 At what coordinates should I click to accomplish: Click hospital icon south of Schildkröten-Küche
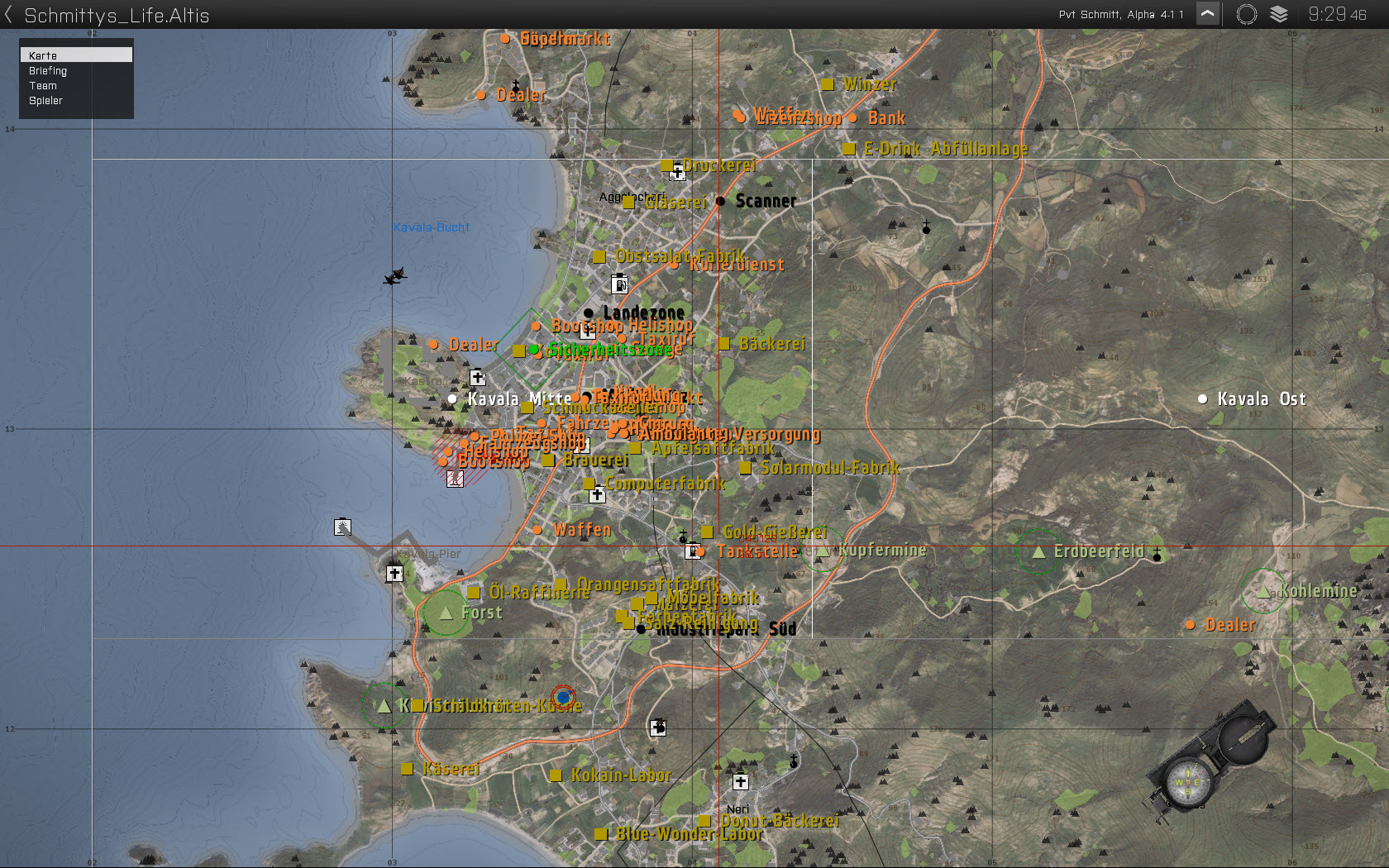657,727
